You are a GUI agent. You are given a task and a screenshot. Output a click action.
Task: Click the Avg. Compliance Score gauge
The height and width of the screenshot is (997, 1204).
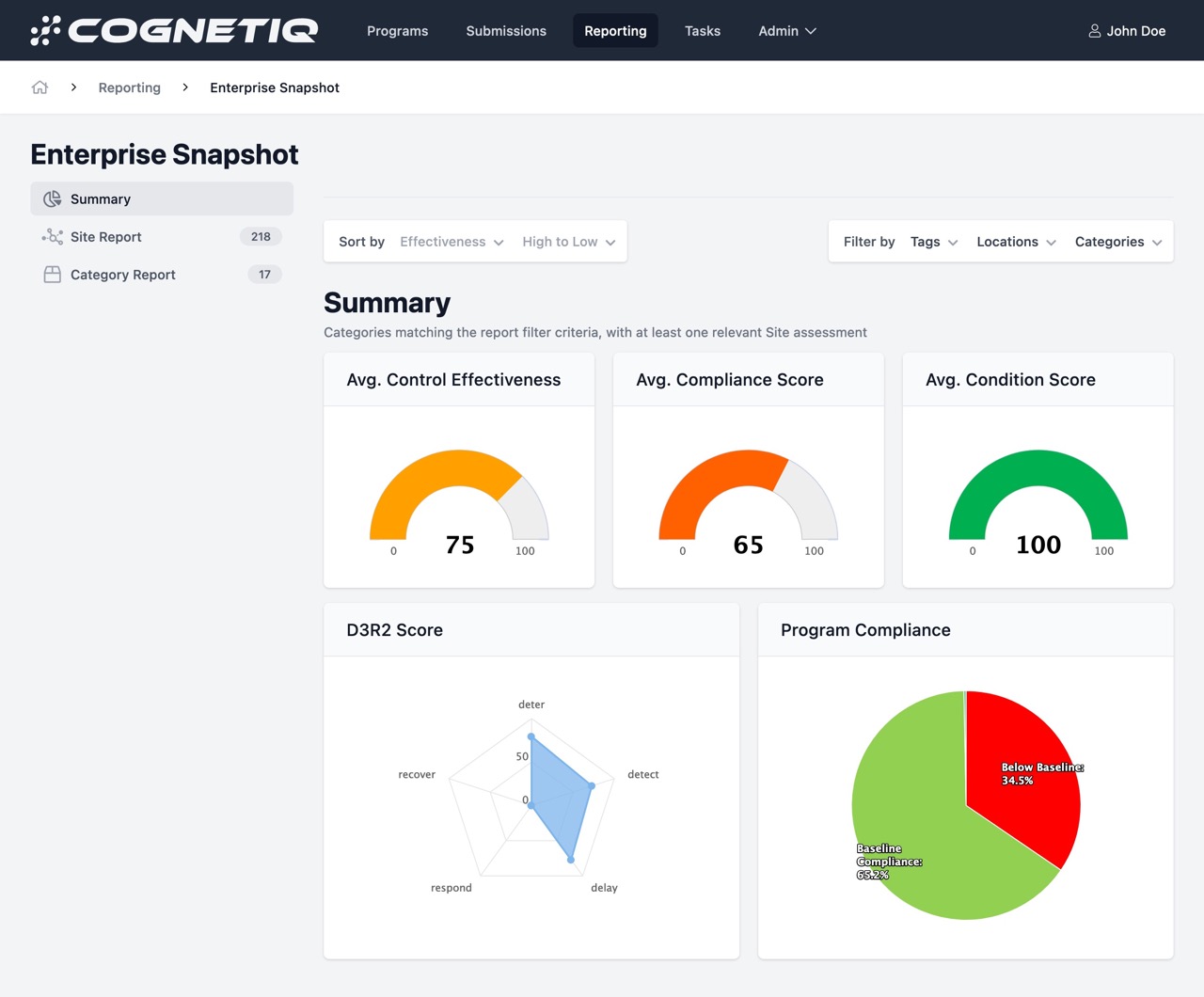coord(748,498)
